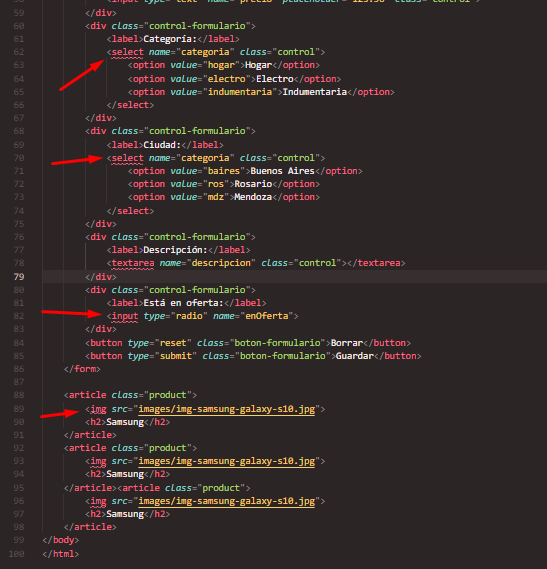This screenshot has height=569, width=547.
Task: Click the Hogar option text on line 63
Action: pyautogui.click(x=258, y=65)
